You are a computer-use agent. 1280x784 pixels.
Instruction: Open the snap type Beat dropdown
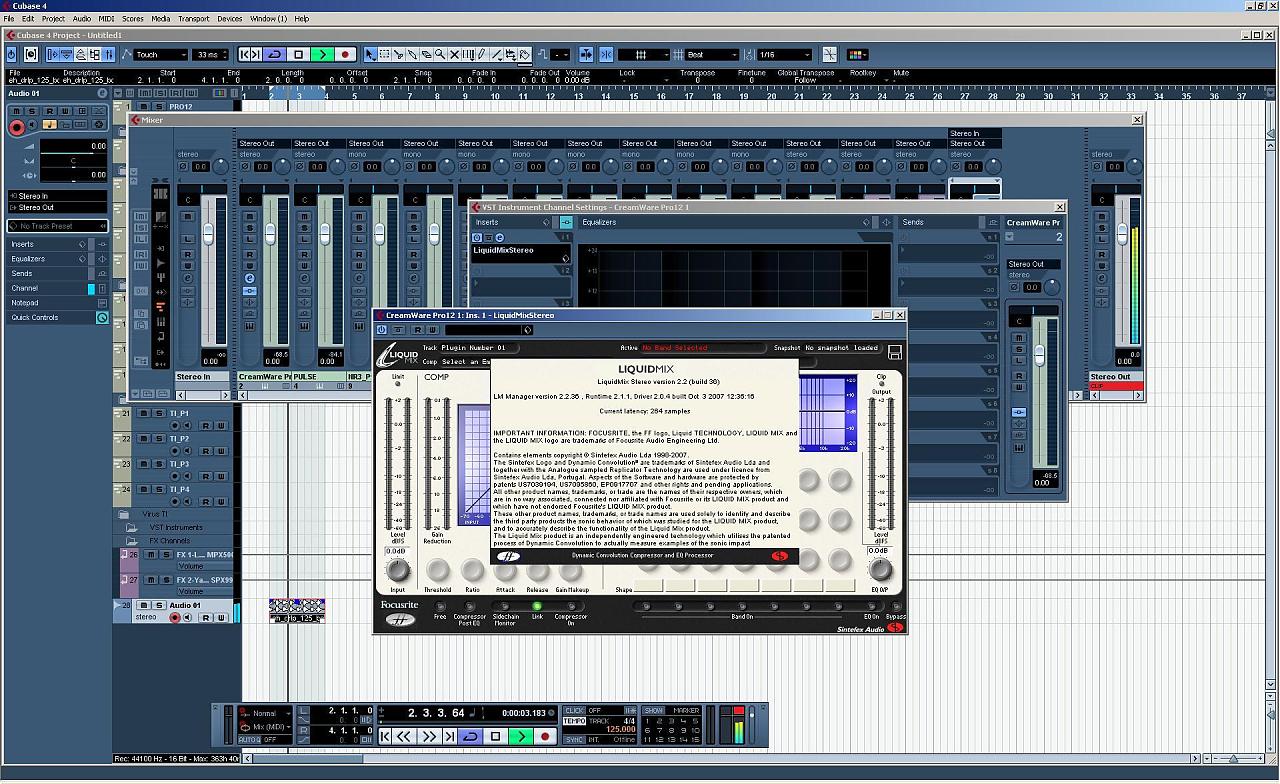tap(713, 54)
